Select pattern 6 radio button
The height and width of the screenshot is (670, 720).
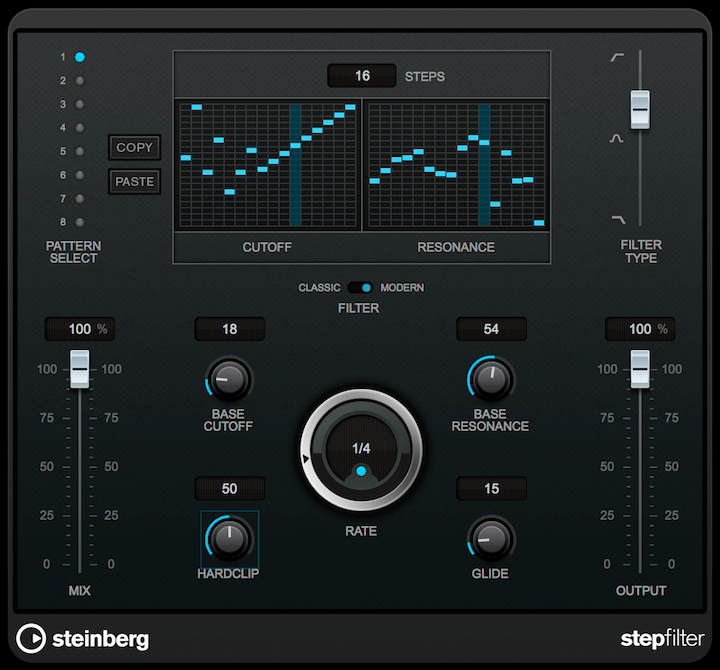pos(80,175)
